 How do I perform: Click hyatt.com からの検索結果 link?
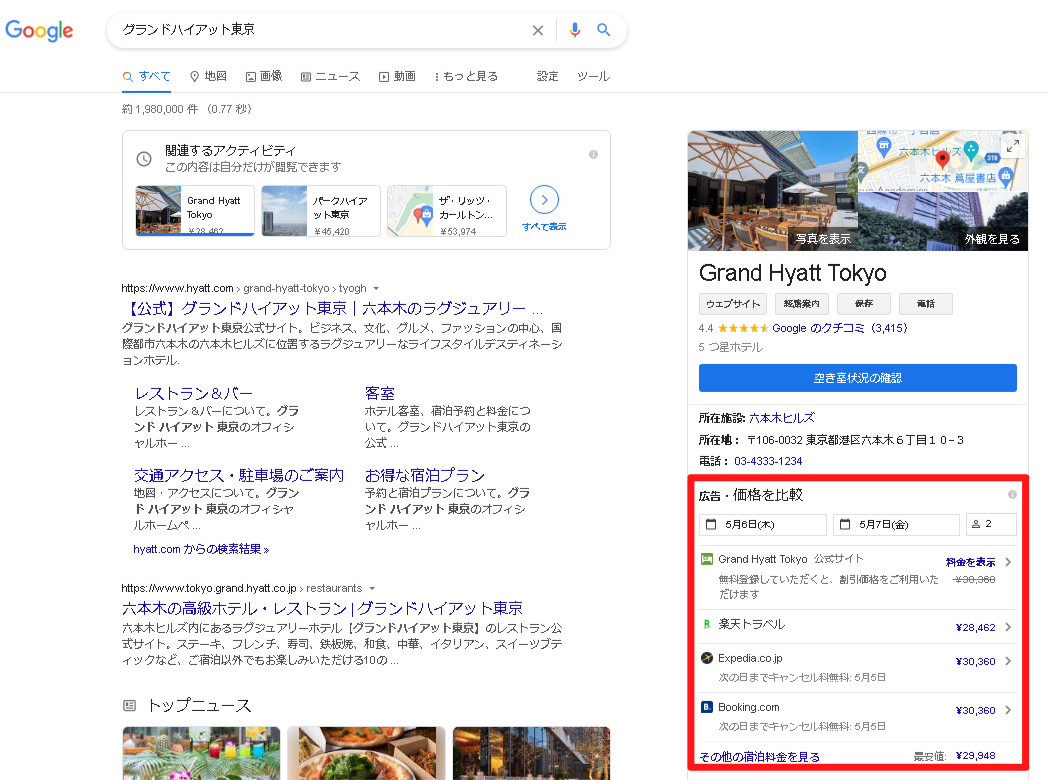201,549
